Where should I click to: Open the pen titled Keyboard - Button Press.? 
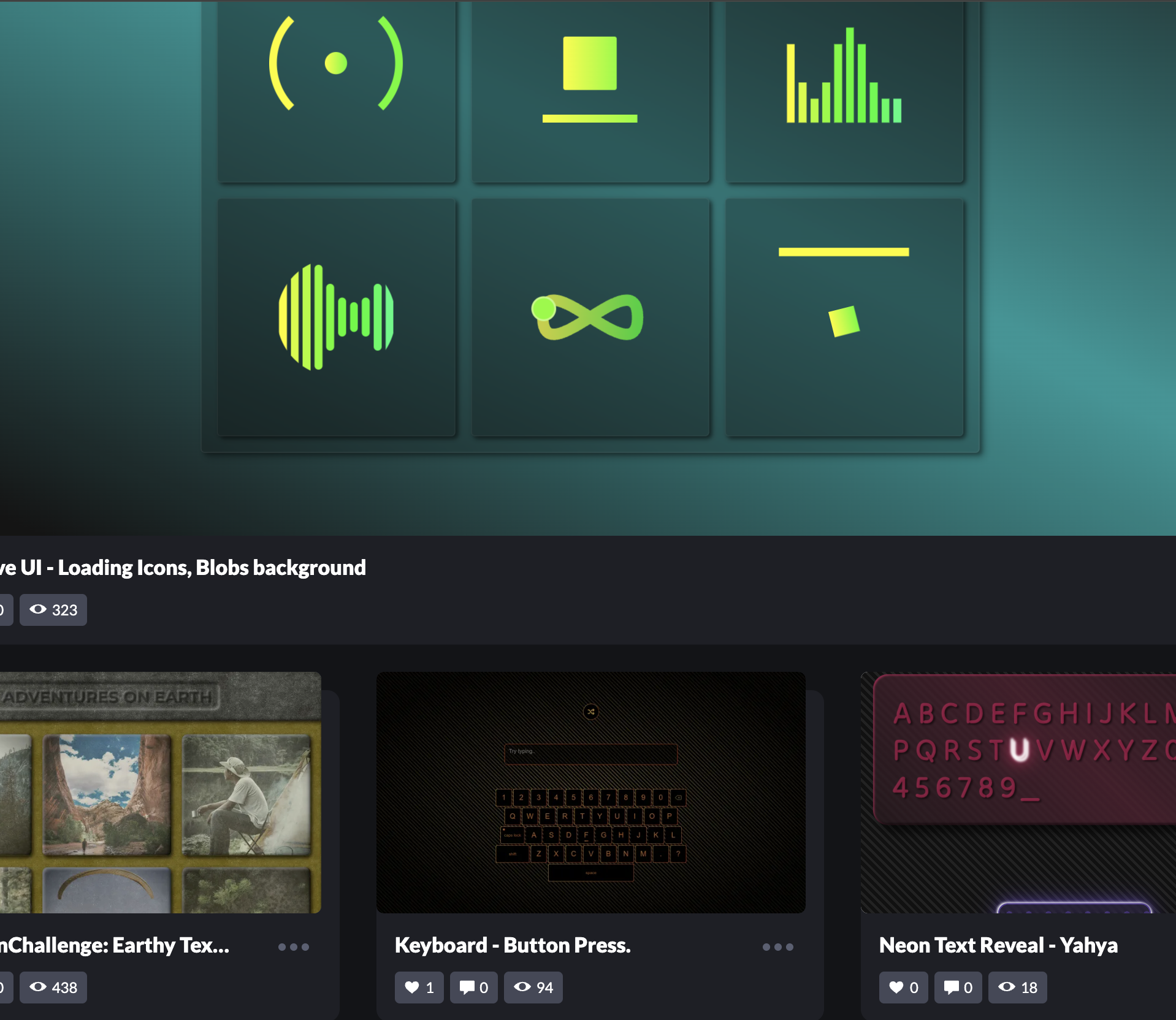tap(513, 945)
